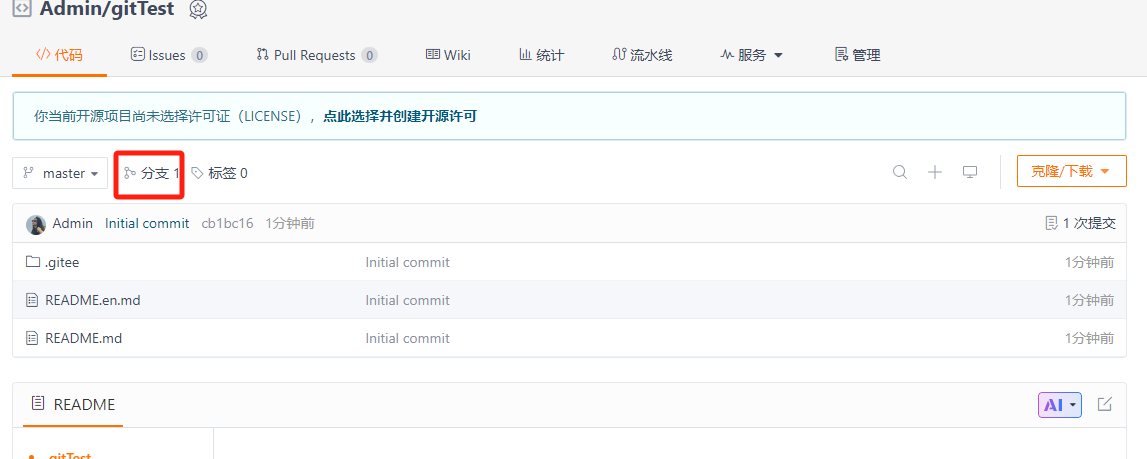Open the Initial commit message in header row

coord(147,223)
